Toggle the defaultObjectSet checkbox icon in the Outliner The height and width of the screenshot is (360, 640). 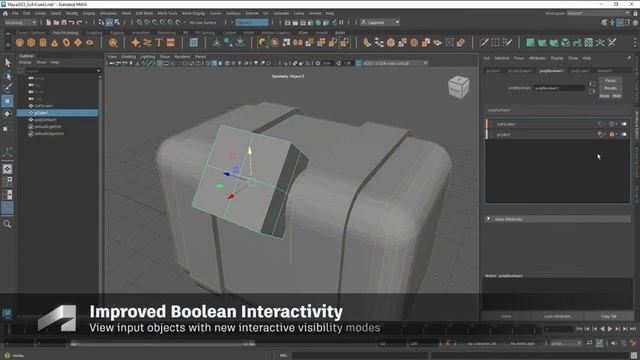(x=31, y=133)
